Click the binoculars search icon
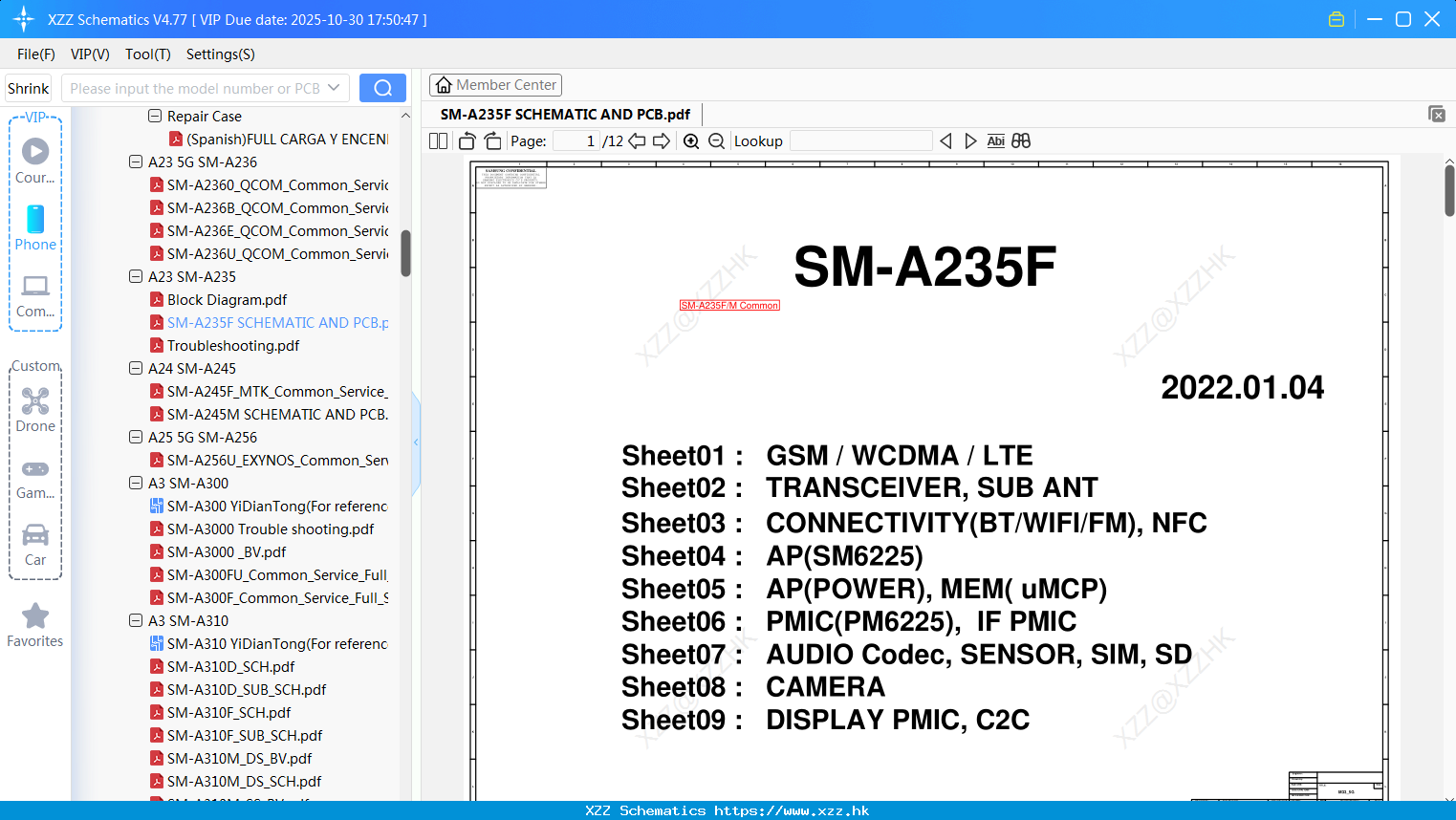The height and width of the screenshot is (820, 1456). (x=1021, y=140)
